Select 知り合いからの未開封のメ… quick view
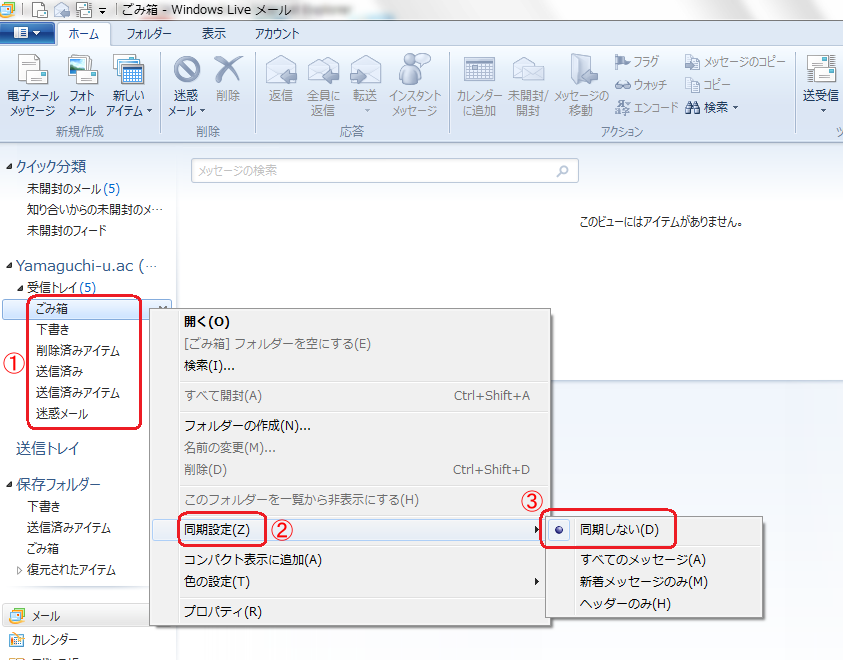This screenshot has height=660, width=843. tap(94, 210)
